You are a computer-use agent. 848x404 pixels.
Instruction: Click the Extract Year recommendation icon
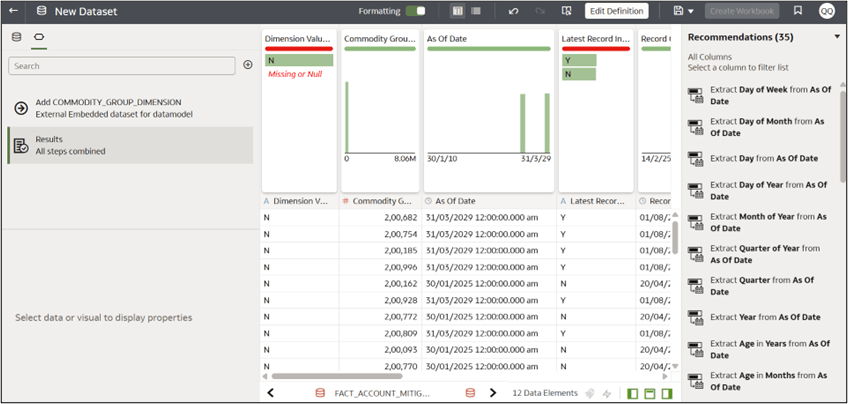click(x=695, y=317)
